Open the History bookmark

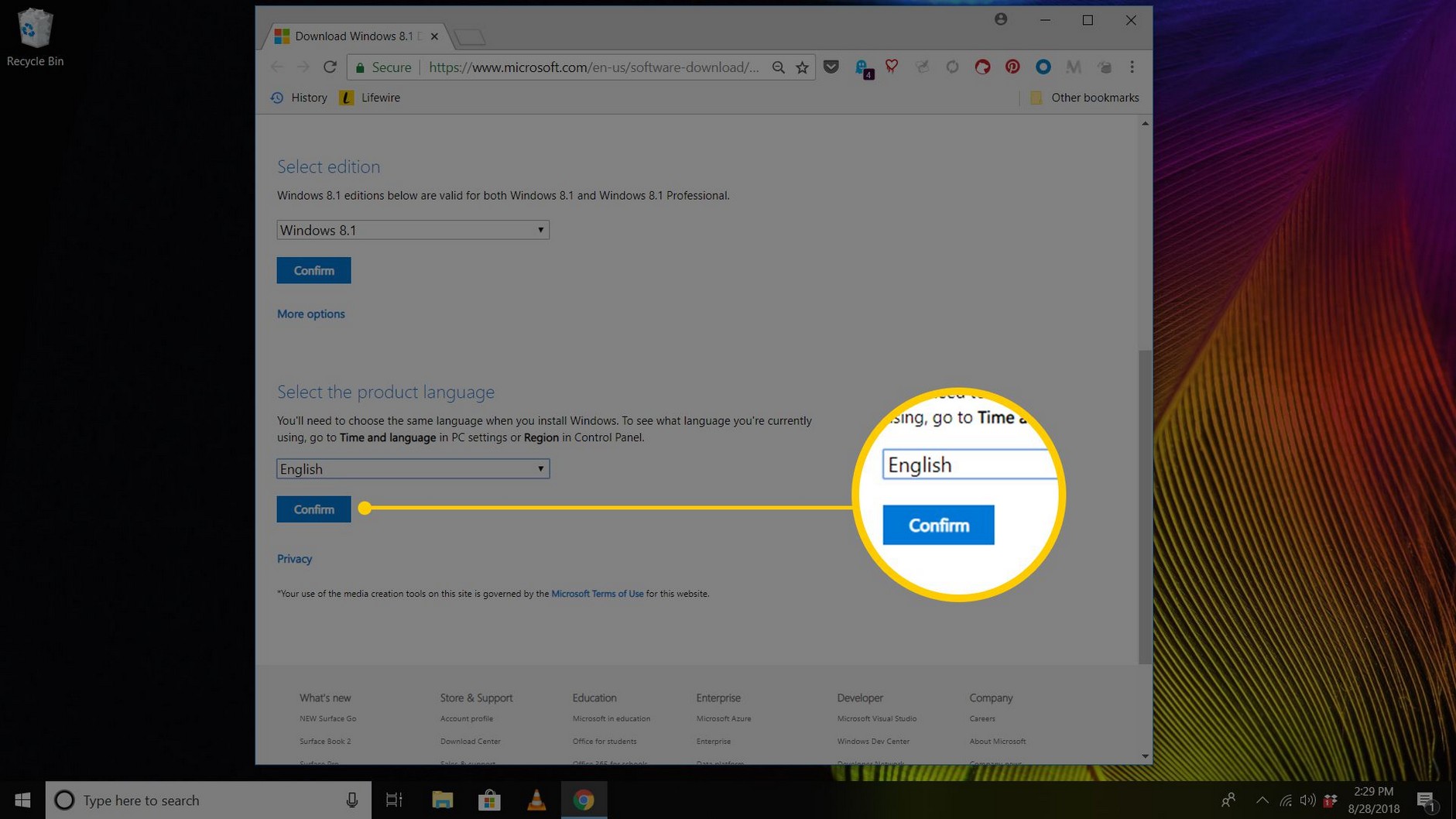click(299, 98)
